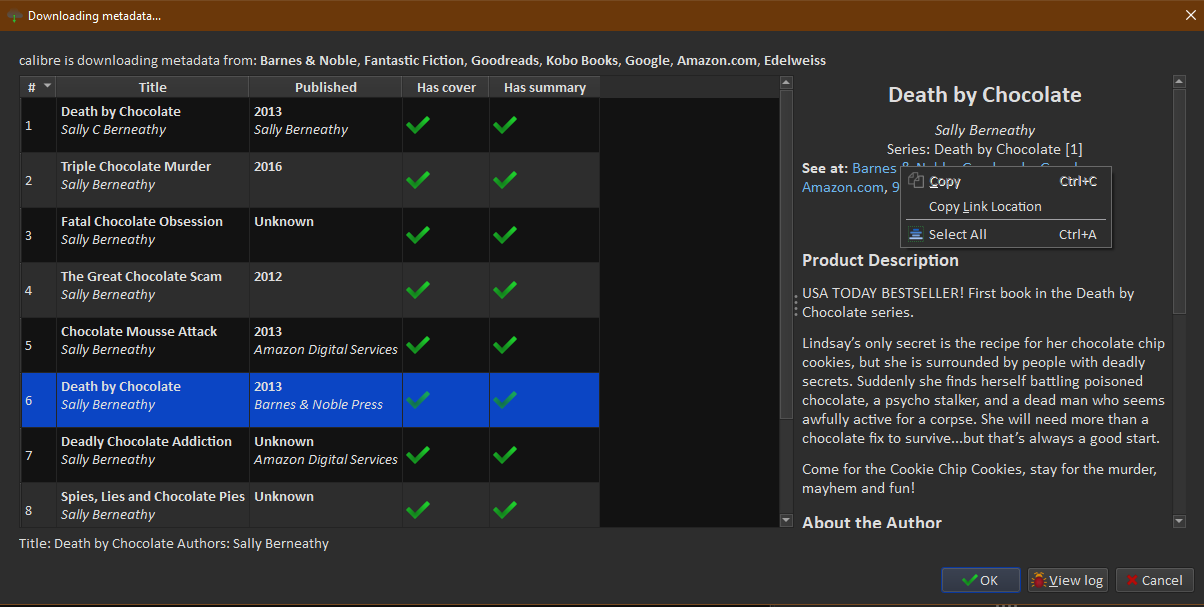The width and height of the screenshot is (1204, 607).
Task: Select the Fatal Chocolate Obsession title cell
Action: 153,235
